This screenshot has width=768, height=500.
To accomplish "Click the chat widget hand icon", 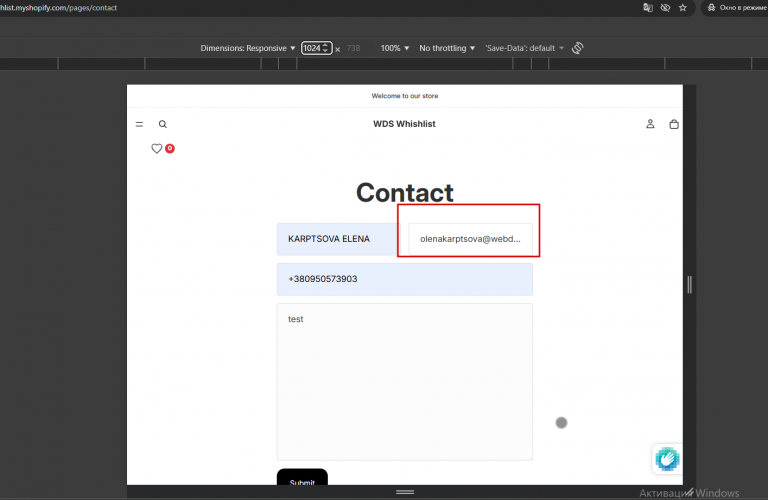I will [x=667, y=459].
